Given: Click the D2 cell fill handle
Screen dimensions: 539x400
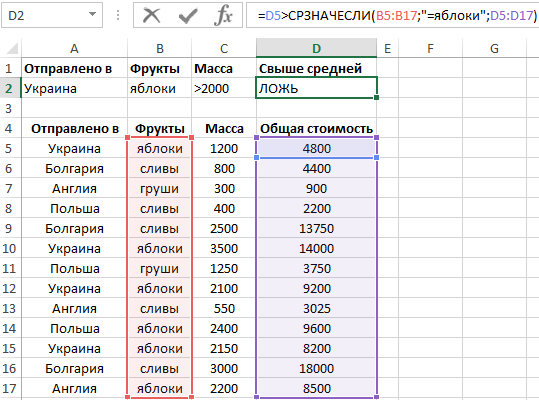Looking at the screenshot, I should pos(376,98).
